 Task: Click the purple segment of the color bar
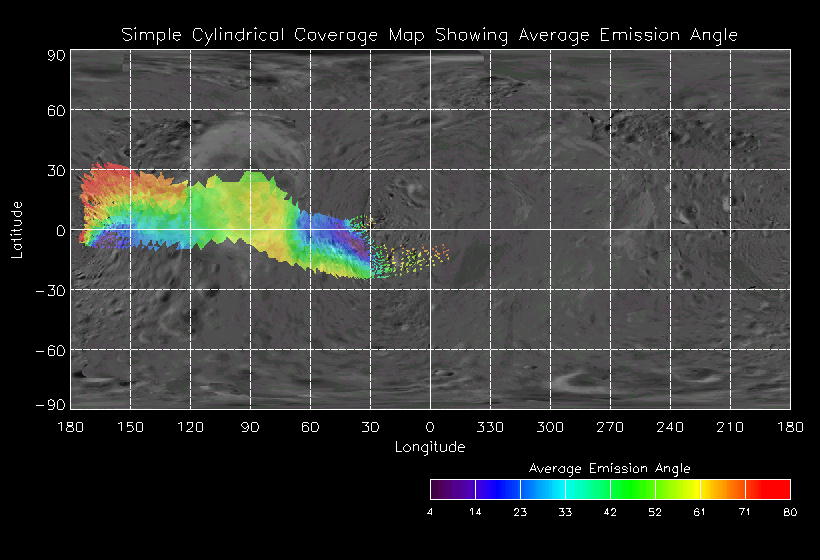coord(453,489)
